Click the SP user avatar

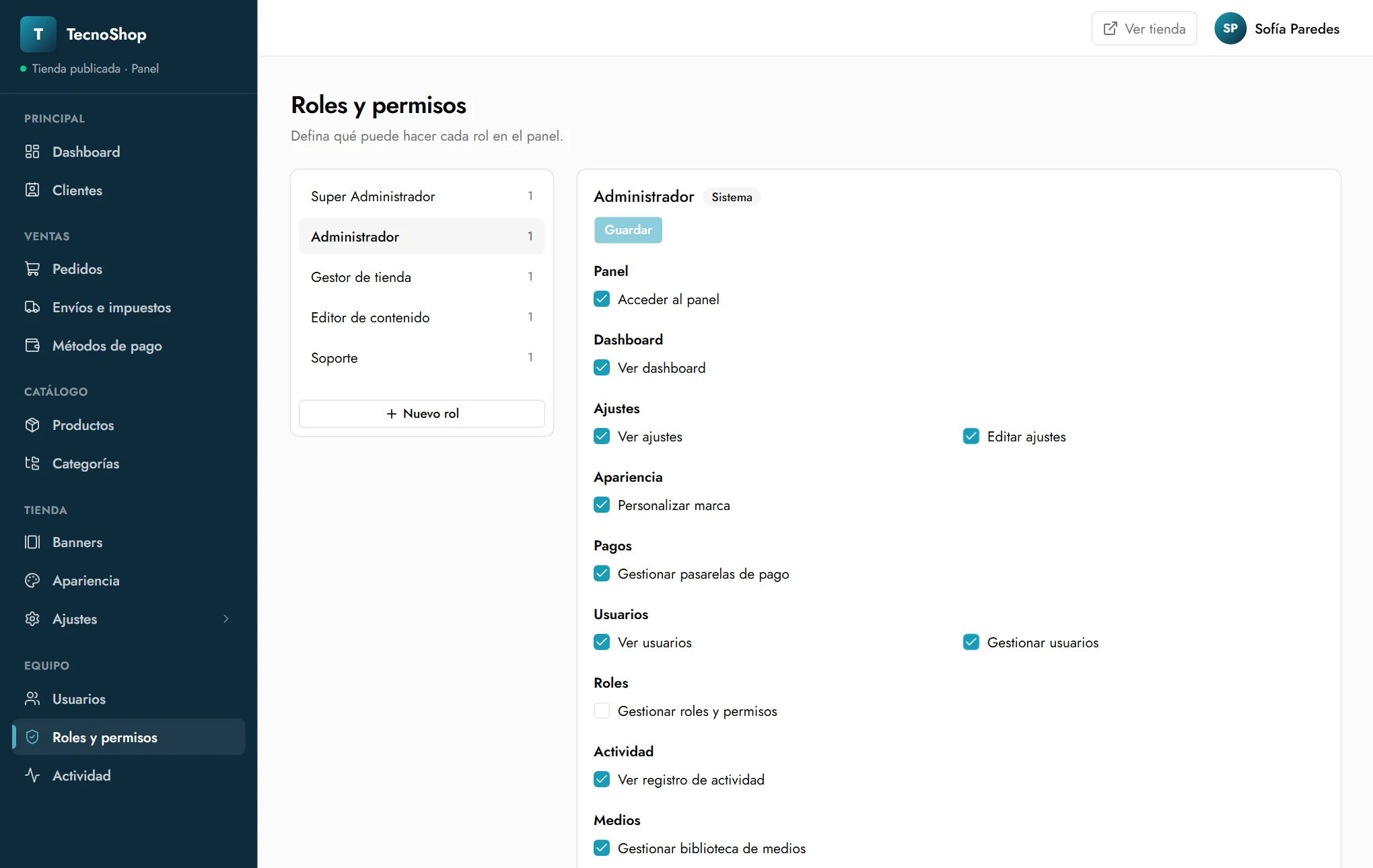pyautogui.click(x=1230, y=28)
